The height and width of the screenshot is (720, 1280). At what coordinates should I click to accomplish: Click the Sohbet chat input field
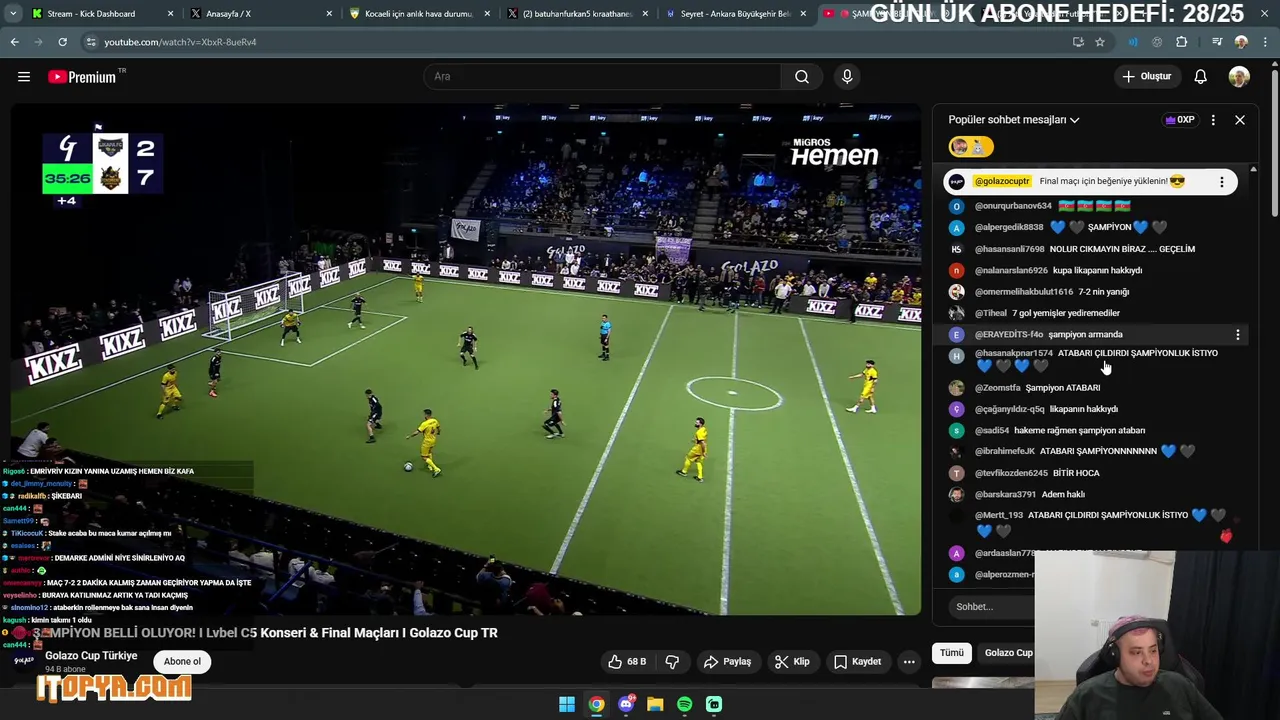click(x=990, y=607)
